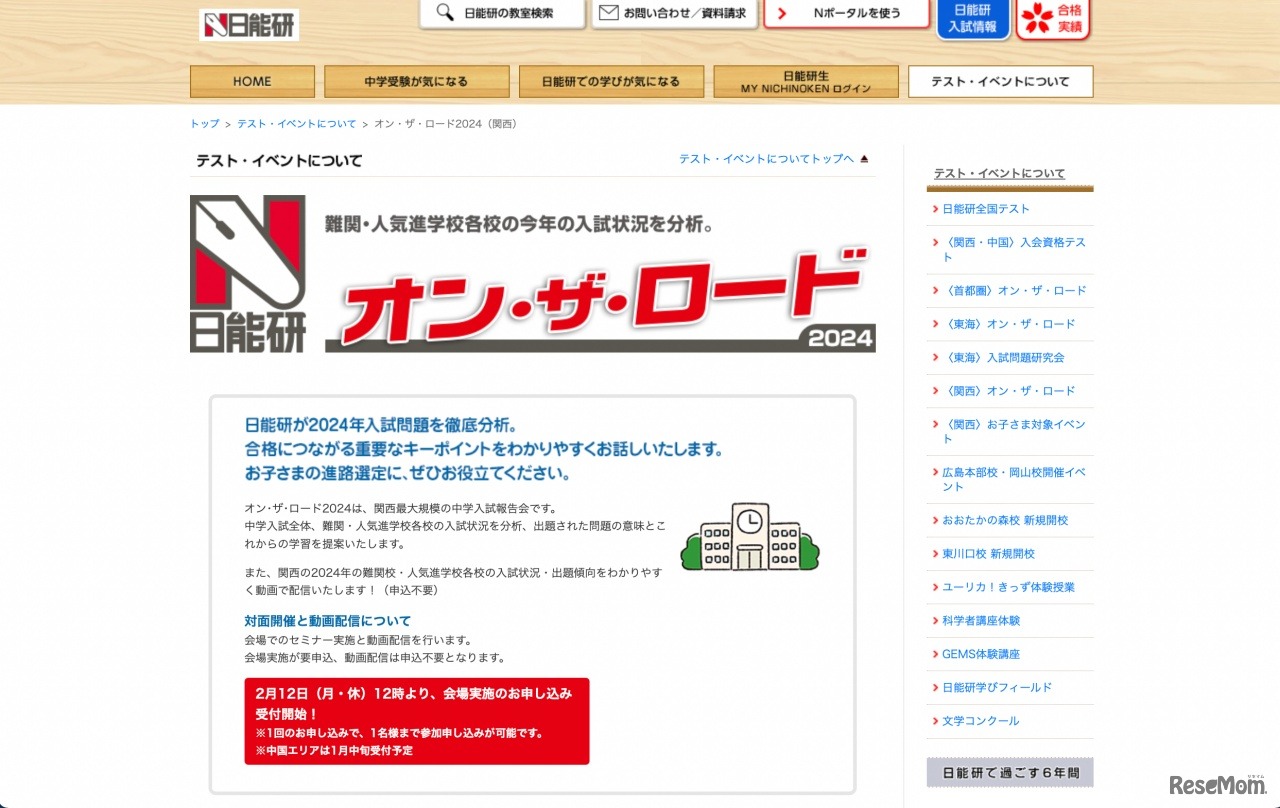Open 科学者講座体験 sidebar link
Image resolution: width=1280 pixels, height=808 pixels.
[981, 621]
